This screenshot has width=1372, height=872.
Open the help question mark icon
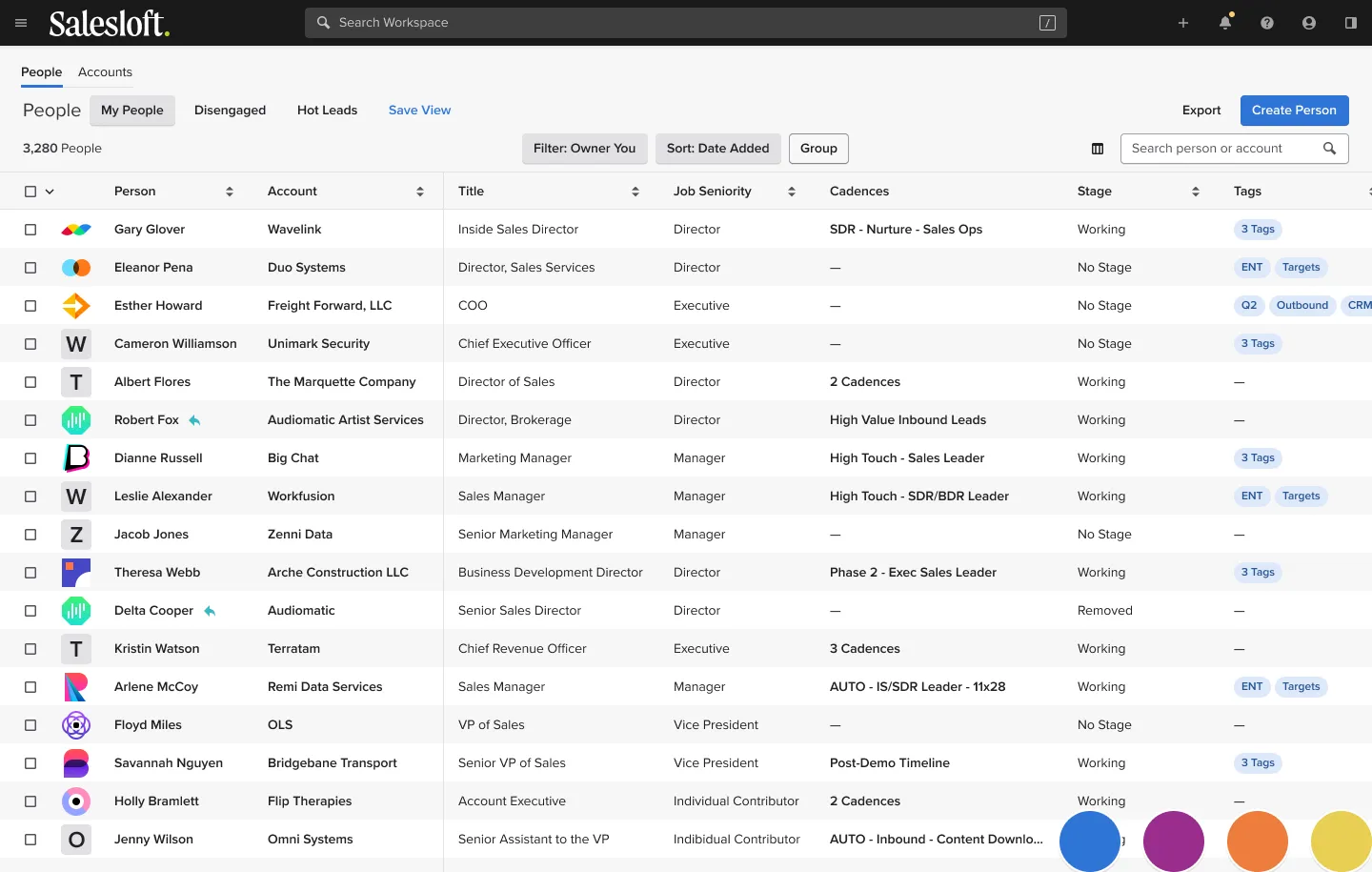pyautogui.click(x=1267, y=23)
